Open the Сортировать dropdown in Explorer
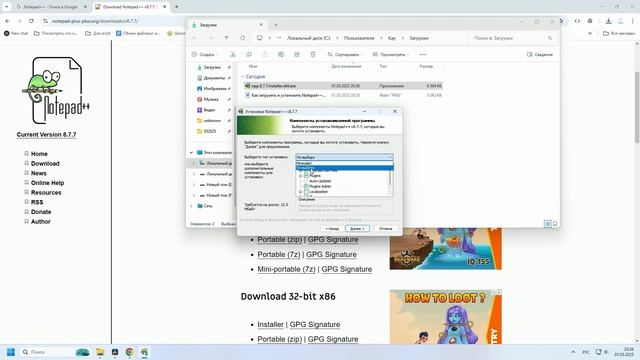This screenshot has width=640, height=360. (x=345, y=54)
